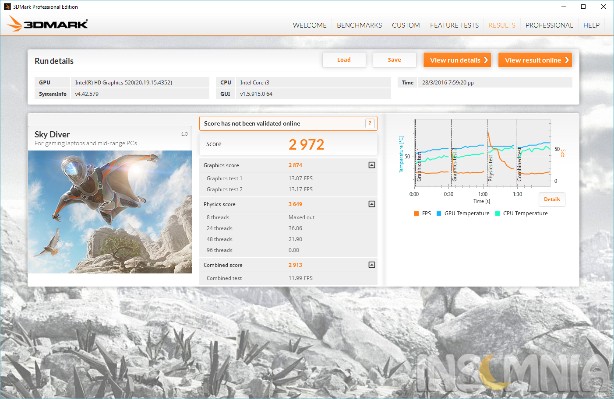Click the blue GPU Temperature legend swatch

click(x=439, y=213)
